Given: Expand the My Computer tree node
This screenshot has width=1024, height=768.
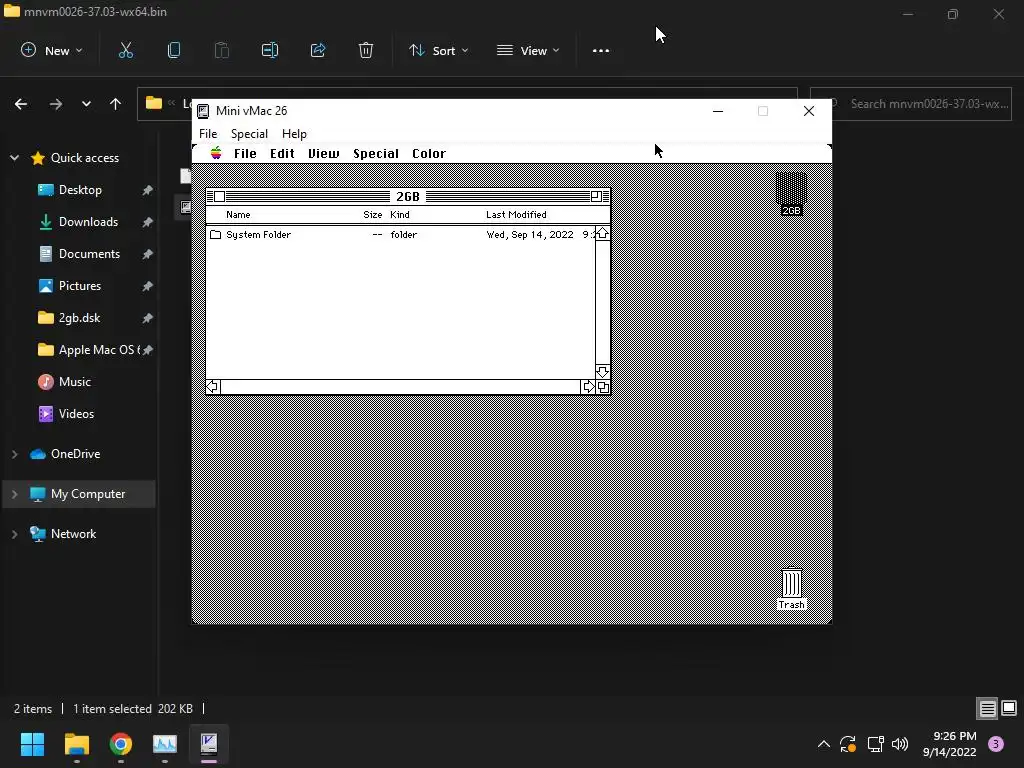Looking at the screenshot, I should [x=14, y=494].
